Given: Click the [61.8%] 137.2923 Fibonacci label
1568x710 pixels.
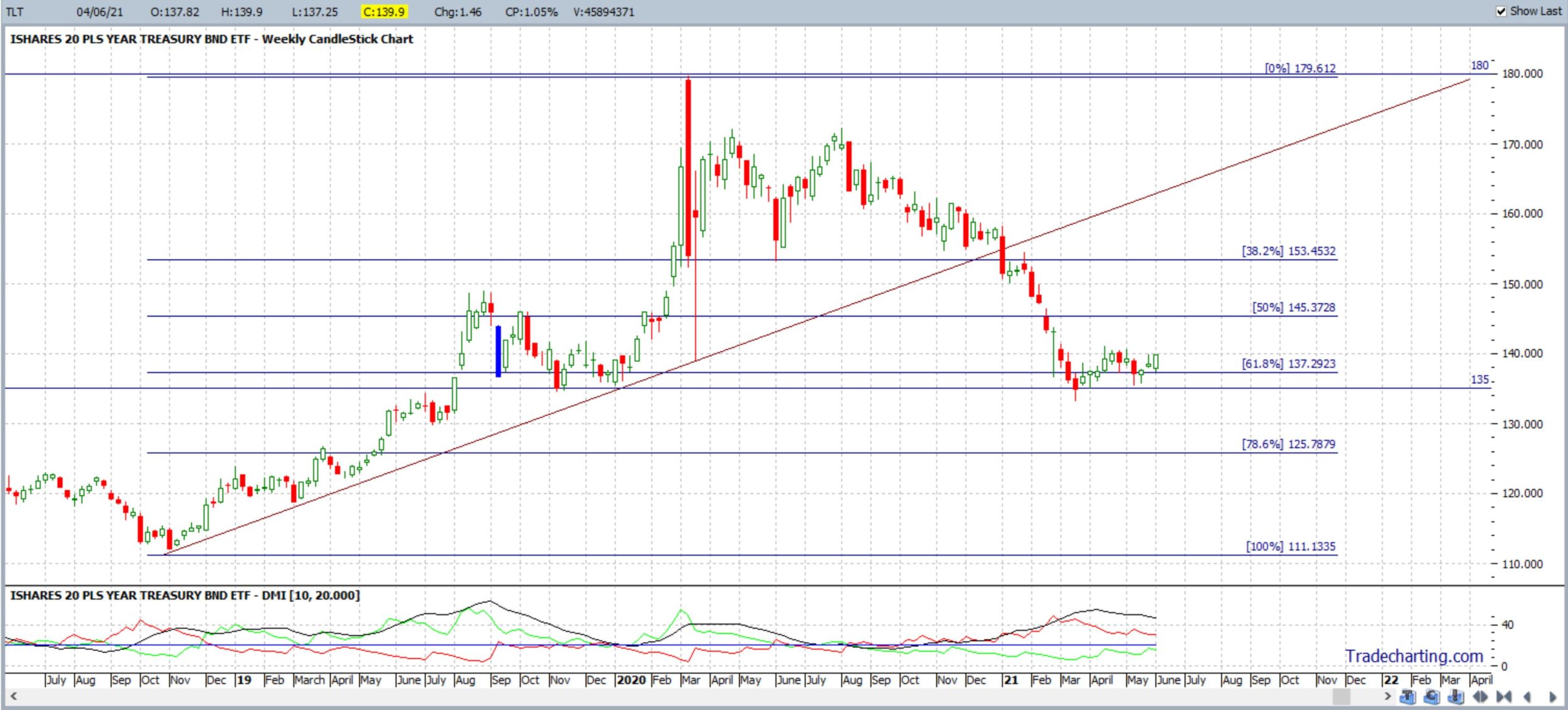Looking at the screenshot, I should click(x=1289, y=364).
